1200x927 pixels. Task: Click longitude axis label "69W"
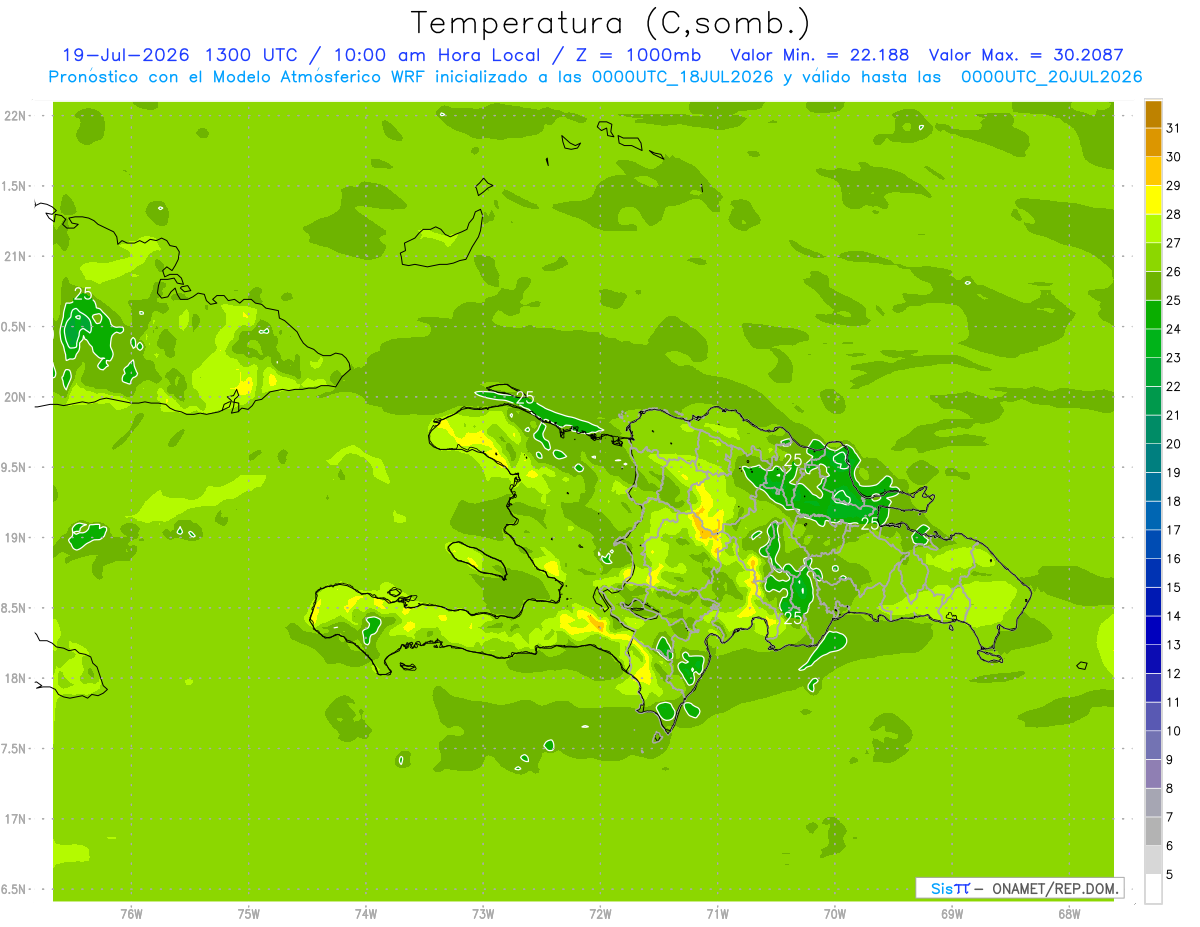coord(952,914)
